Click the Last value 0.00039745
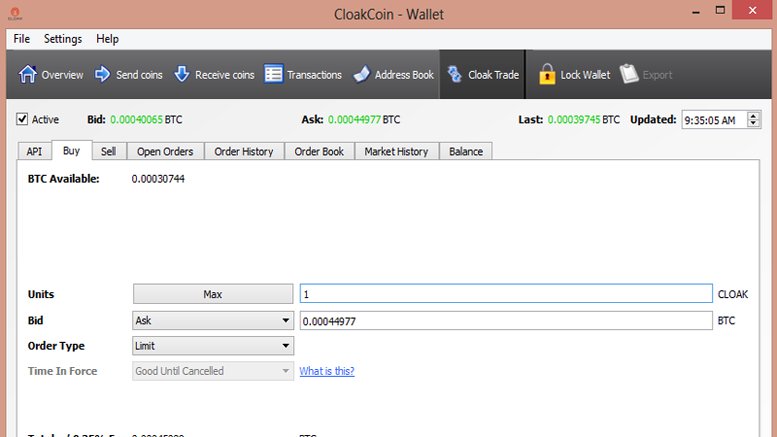 click(x=574, y=119)
